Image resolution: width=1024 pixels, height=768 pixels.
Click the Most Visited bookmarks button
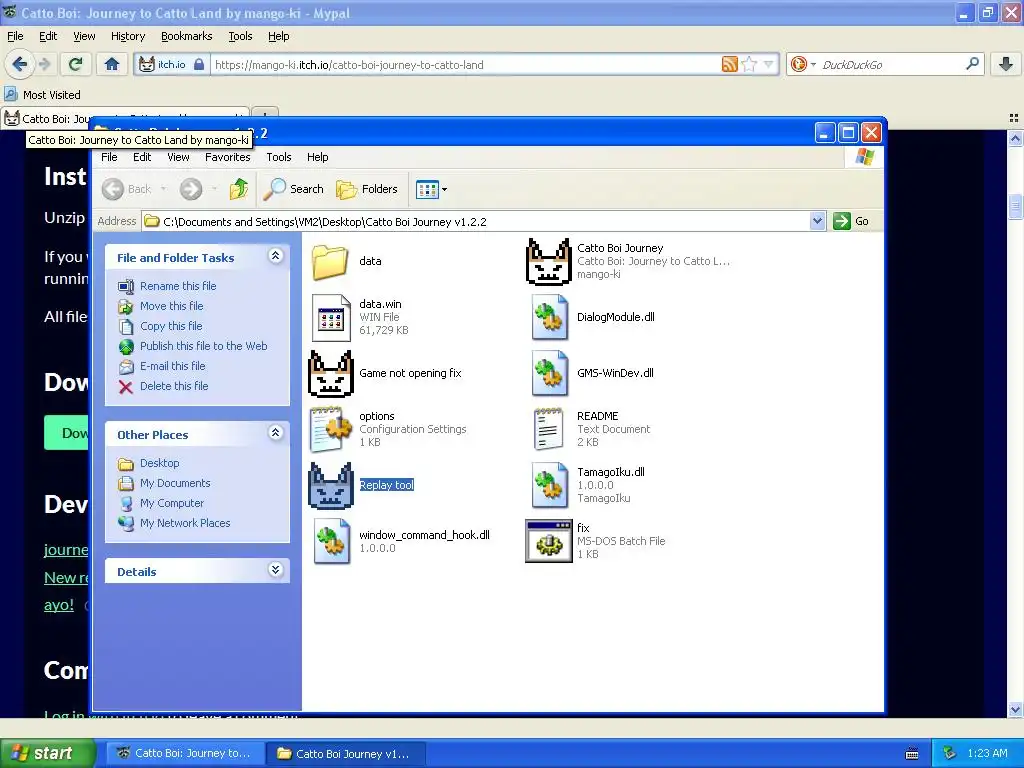pyautogui.click(x=43, y=95)
